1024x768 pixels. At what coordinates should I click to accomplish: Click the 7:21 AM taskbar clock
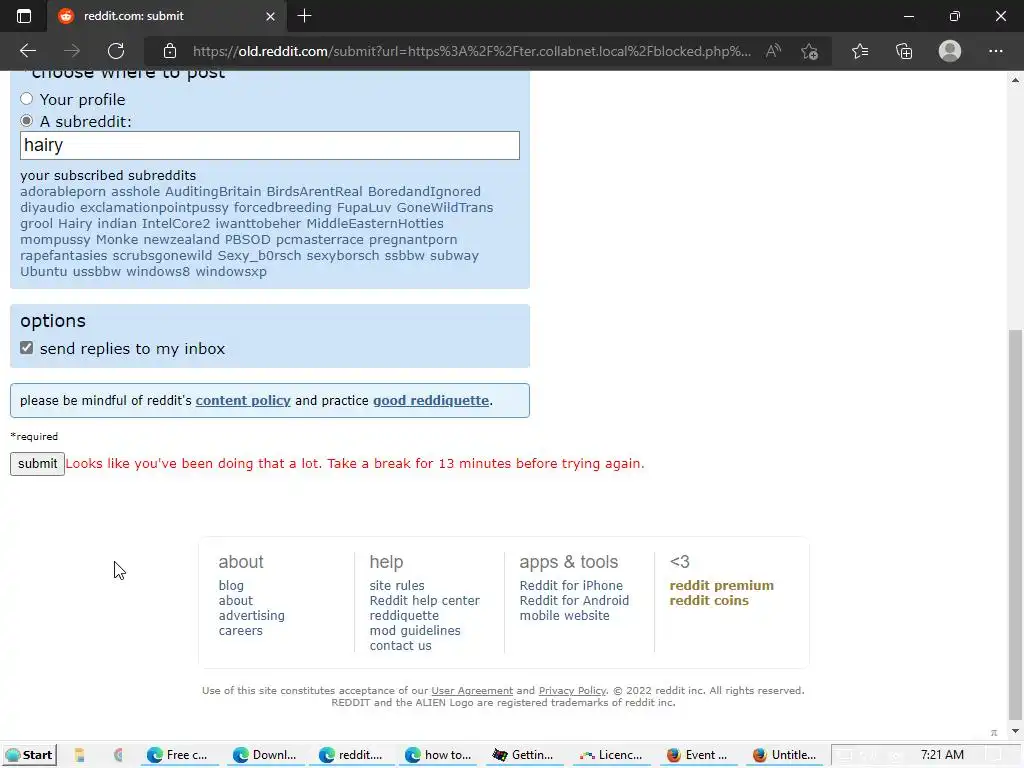click(x=942, y=755)
